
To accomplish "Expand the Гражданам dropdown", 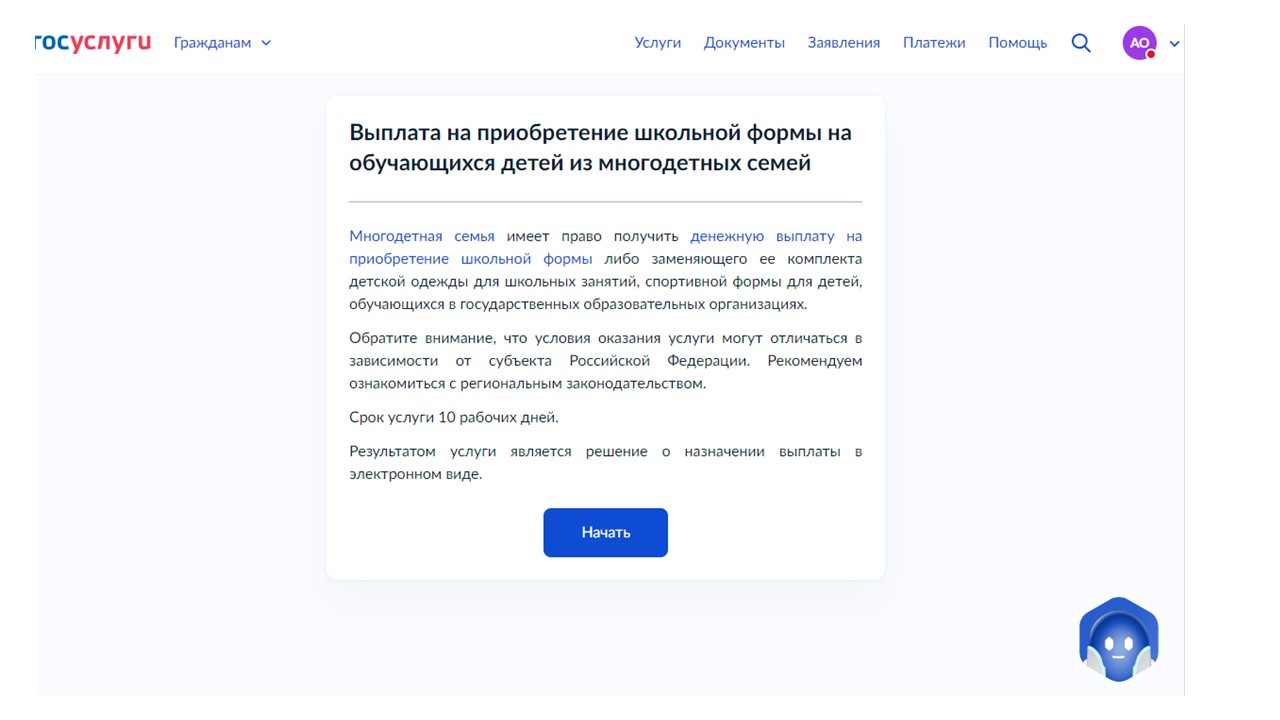I will point(222,42).
